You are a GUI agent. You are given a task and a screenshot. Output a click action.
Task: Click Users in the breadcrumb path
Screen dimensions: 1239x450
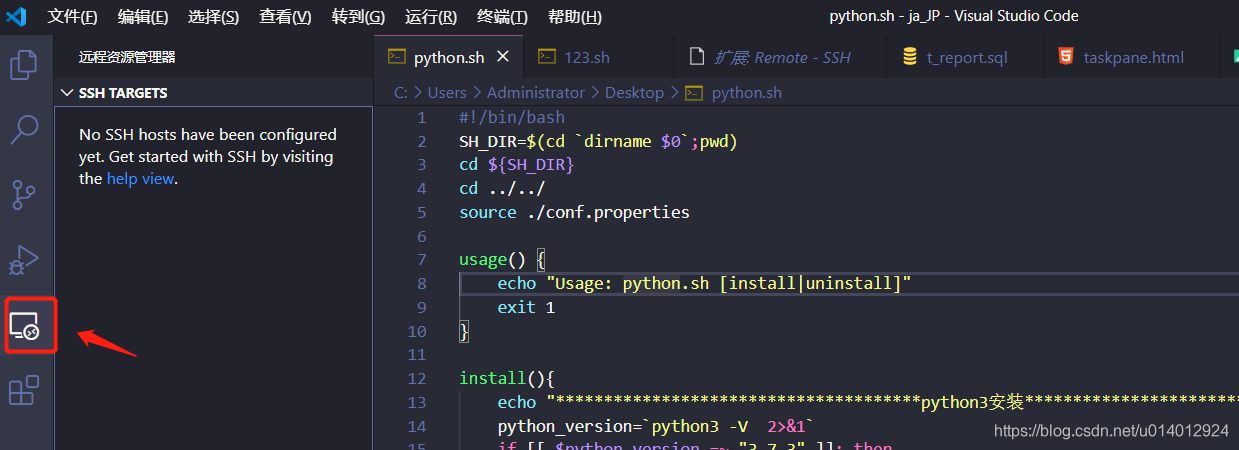(x=447, y=92)
